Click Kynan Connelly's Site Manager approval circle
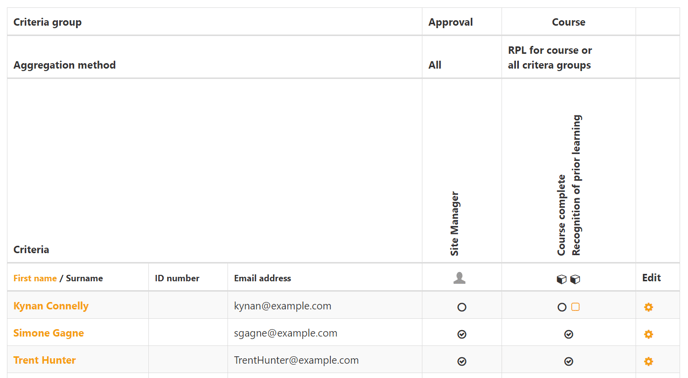688x378 pixels. pos(462,307)
